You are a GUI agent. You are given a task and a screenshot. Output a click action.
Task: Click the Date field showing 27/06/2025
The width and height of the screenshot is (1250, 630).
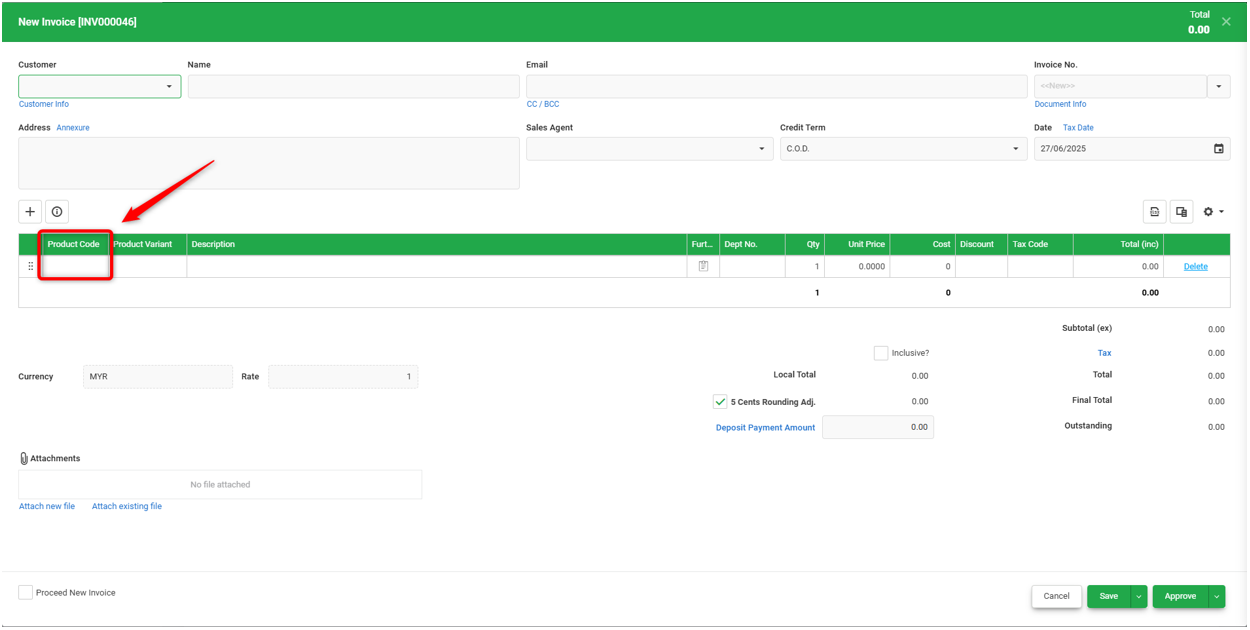coord(1132,149)
